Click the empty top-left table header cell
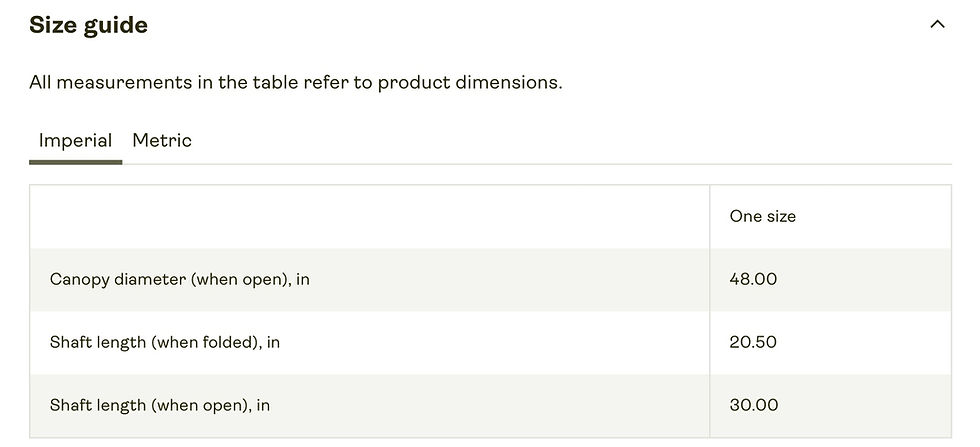Screen dimensions: 980x447 point(369,216)
